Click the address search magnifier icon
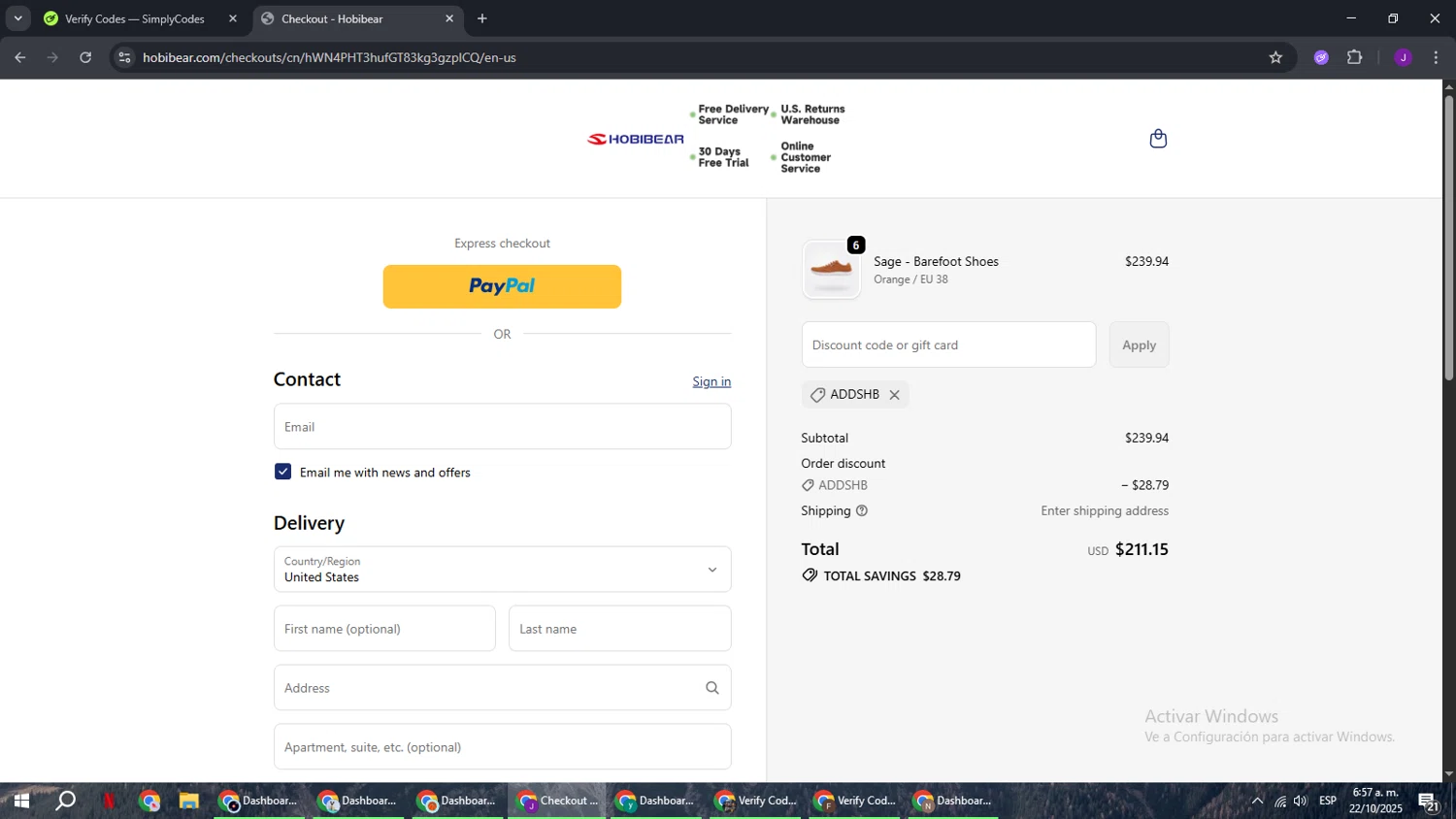Image resolution: width=1456 pixels, height=819 pixels. pos(712,688)
